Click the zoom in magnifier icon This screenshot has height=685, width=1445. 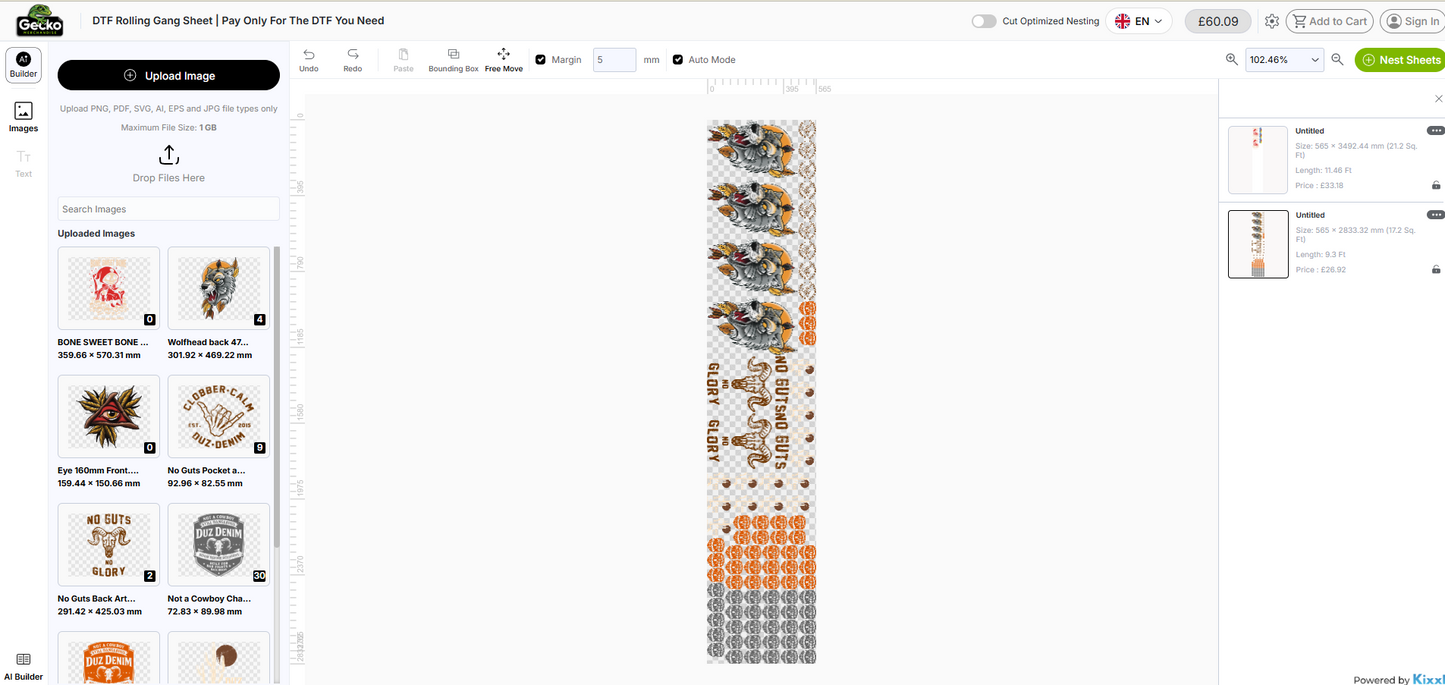click(x=1232, y=60)
